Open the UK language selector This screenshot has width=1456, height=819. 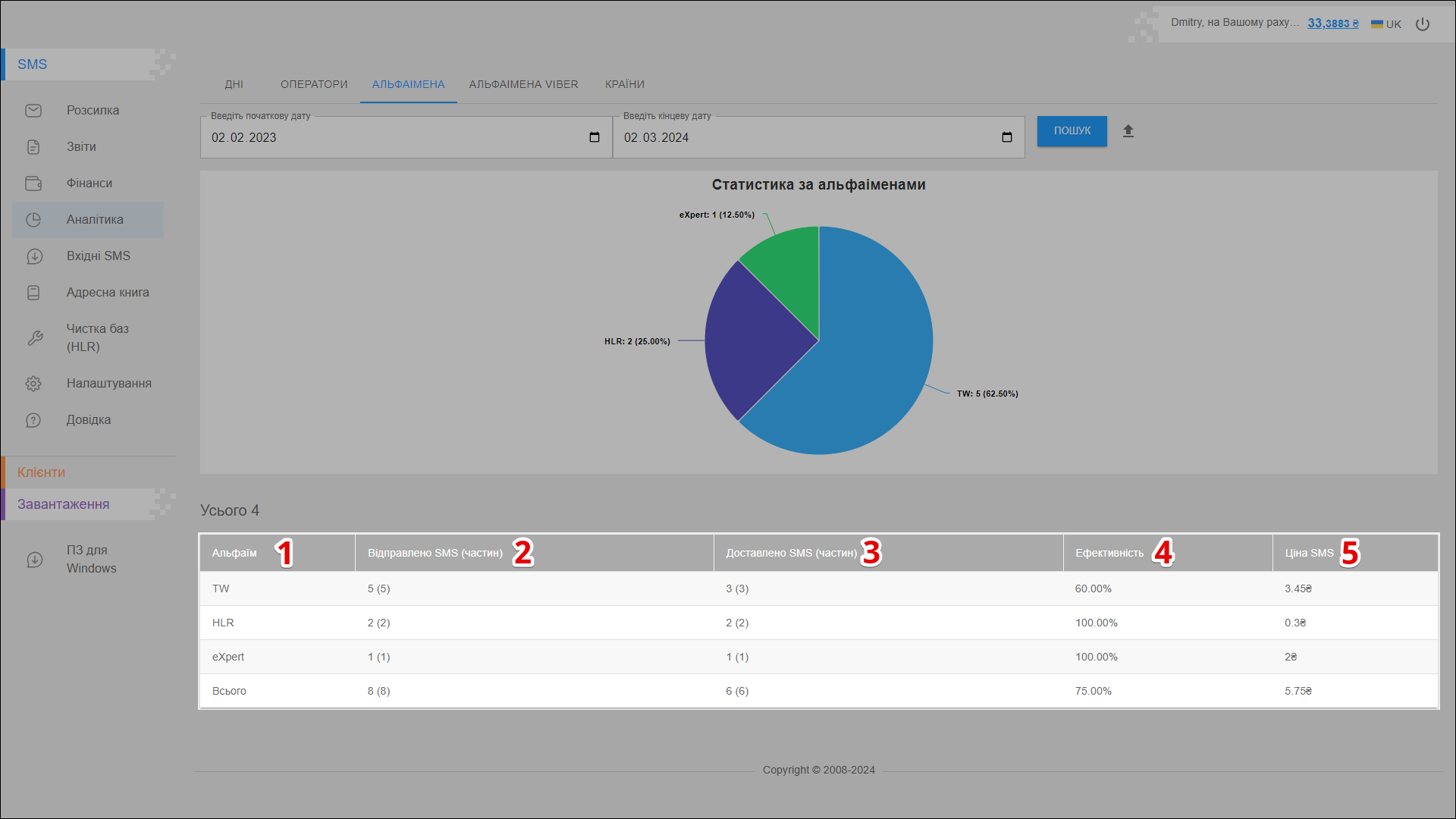[x=1386, y=24]
